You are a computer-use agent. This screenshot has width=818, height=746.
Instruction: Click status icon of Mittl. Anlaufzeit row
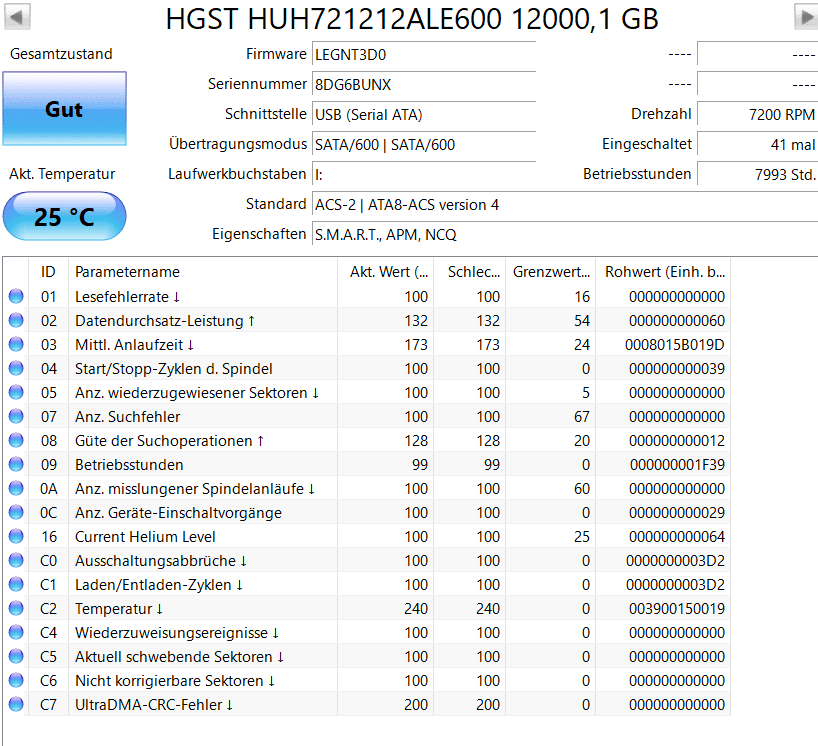point(16,344)
